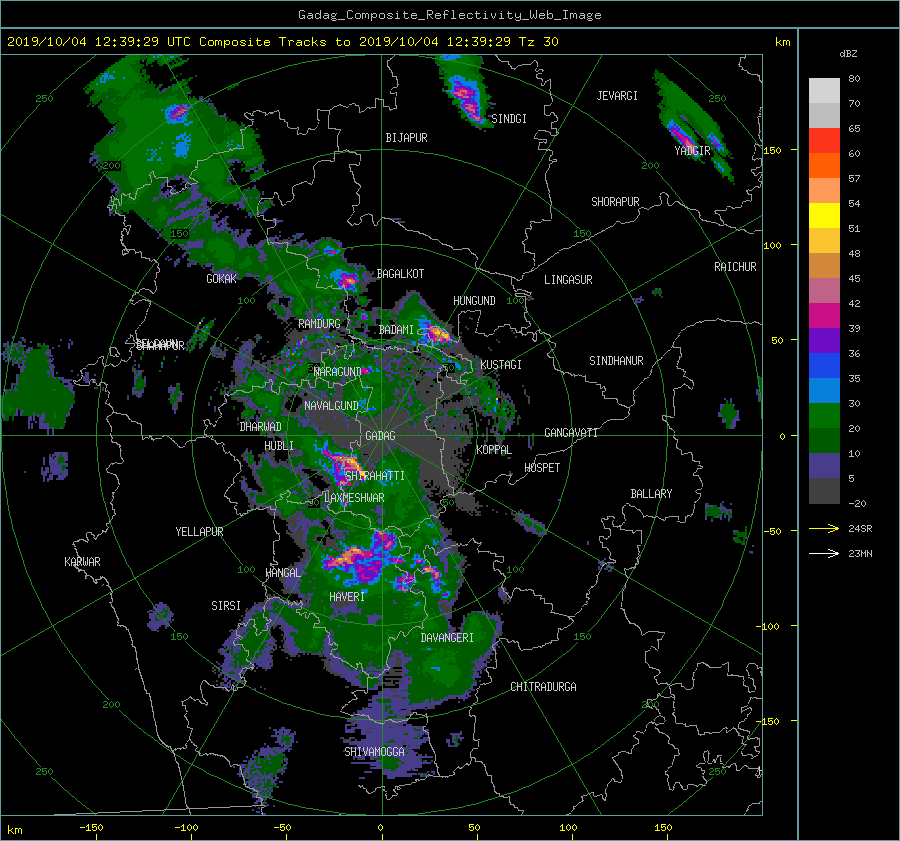
Task: Click the SHIRAHATTI city label
Action: pyautogui.click(x=375, y=476)
